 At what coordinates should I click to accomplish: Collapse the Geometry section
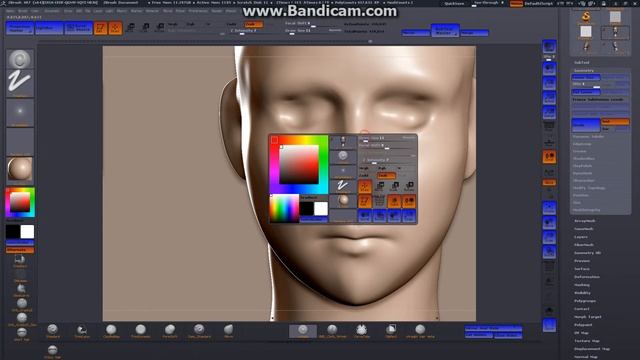(584, 70)
